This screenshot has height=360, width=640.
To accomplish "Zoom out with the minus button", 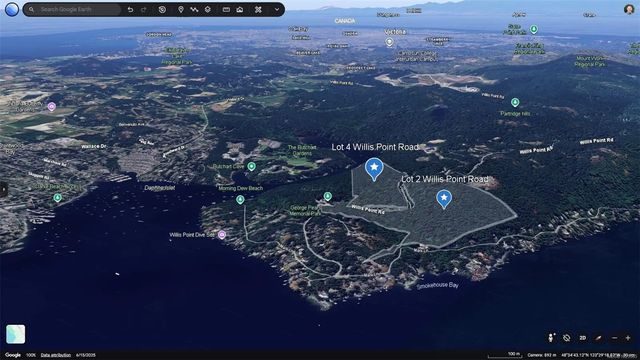I will pyautogui.click(x=615, y=338).
